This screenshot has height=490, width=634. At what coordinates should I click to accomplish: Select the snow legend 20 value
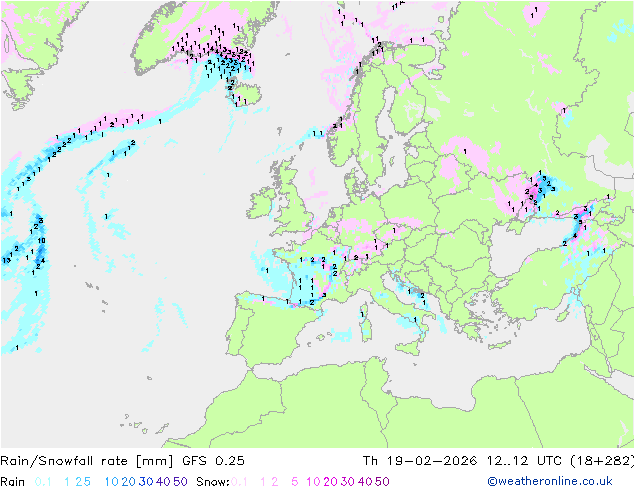[330, 482]
